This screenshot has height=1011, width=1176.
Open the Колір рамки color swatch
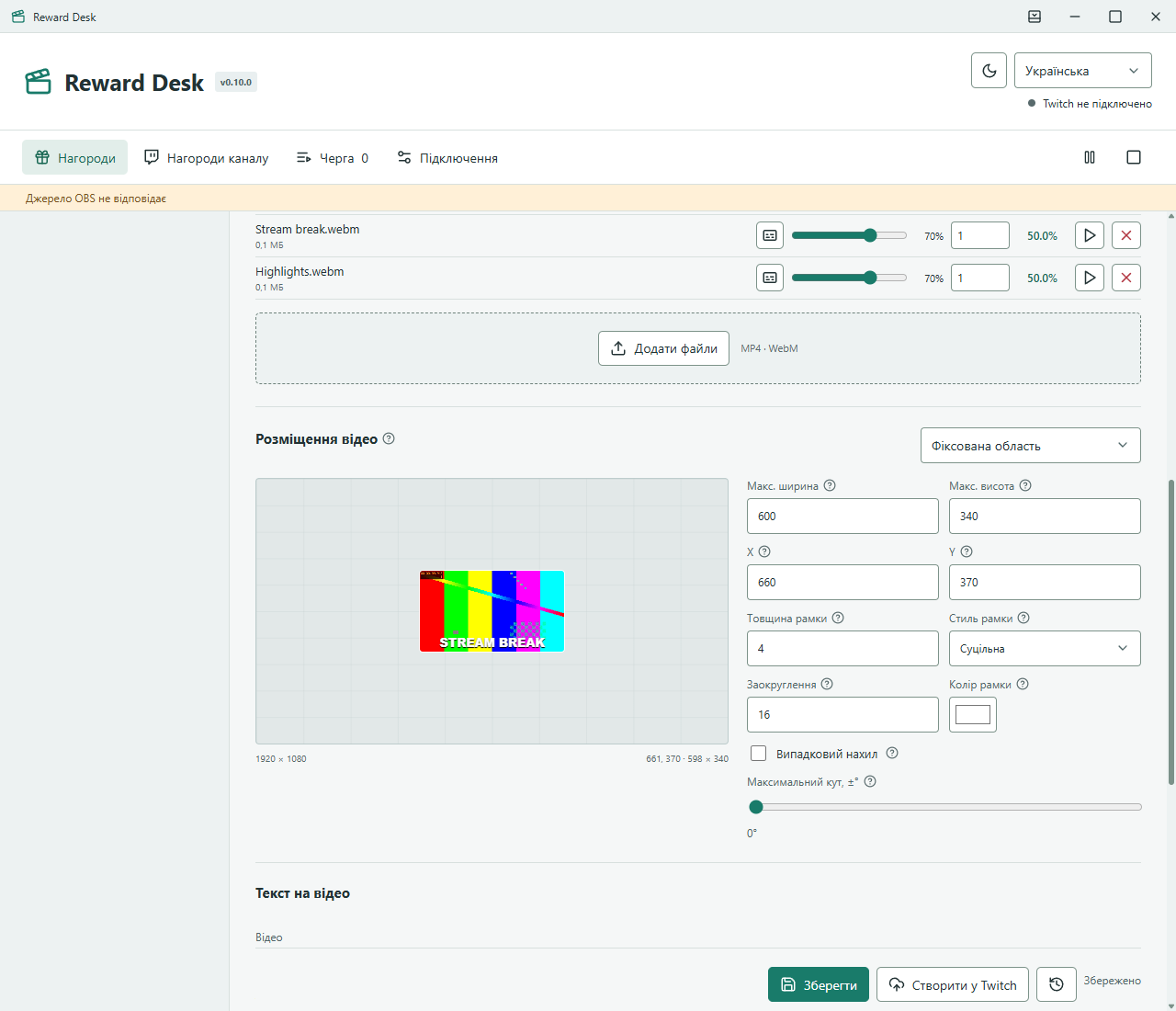(x=973, y=714)
